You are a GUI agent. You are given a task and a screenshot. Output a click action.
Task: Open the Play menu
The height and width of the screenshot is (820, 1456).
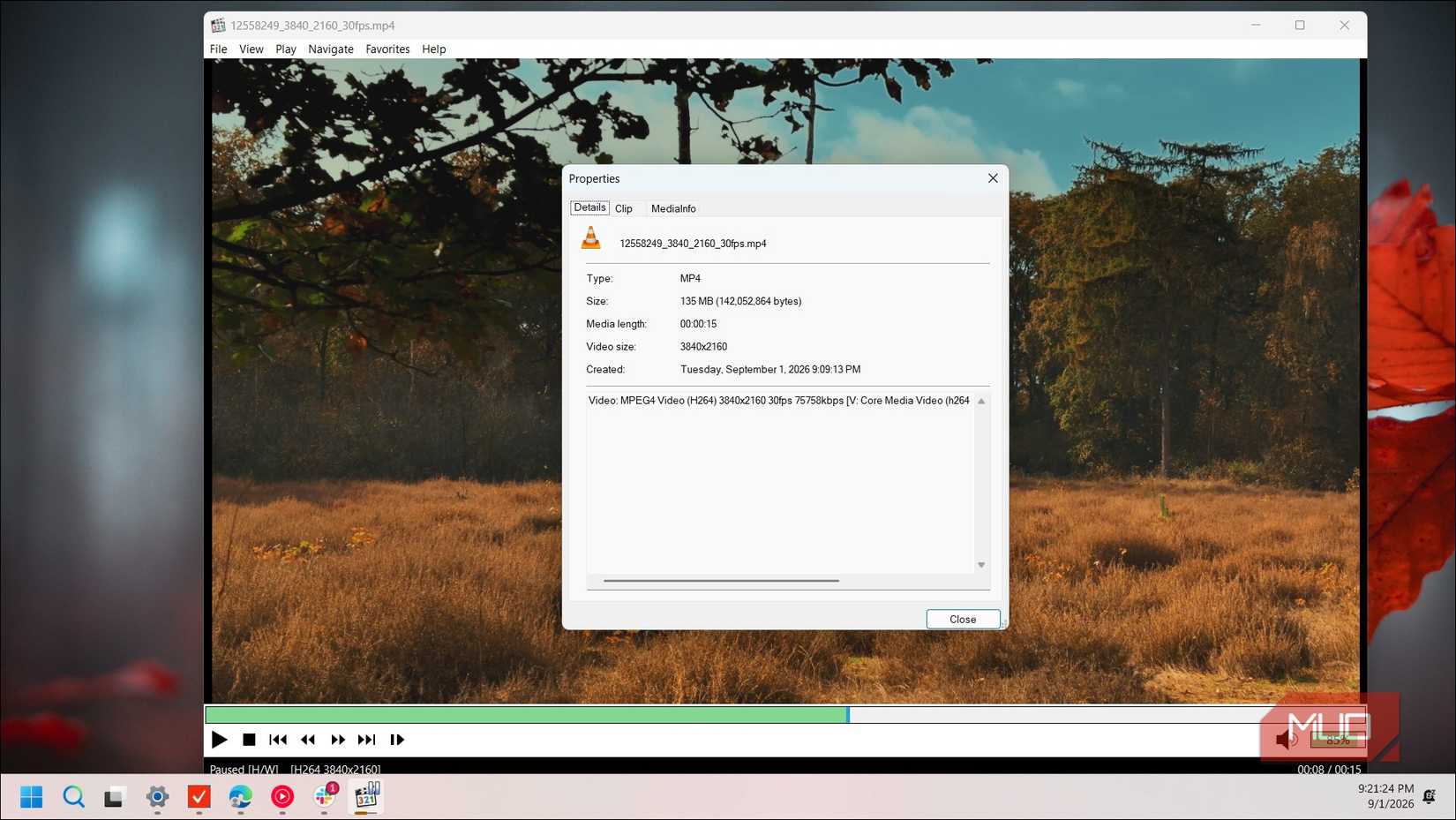(286, 49)
